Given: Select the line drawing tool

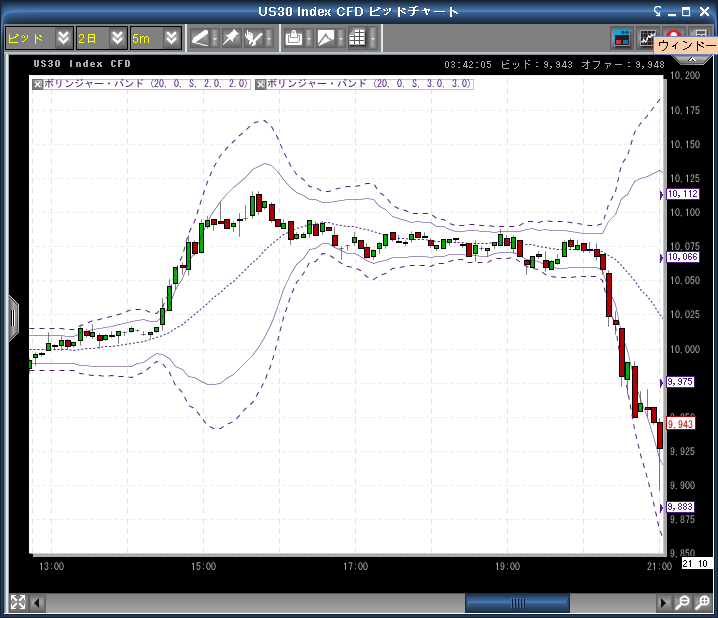Looking at the screenshot, I should coord(200,38).
